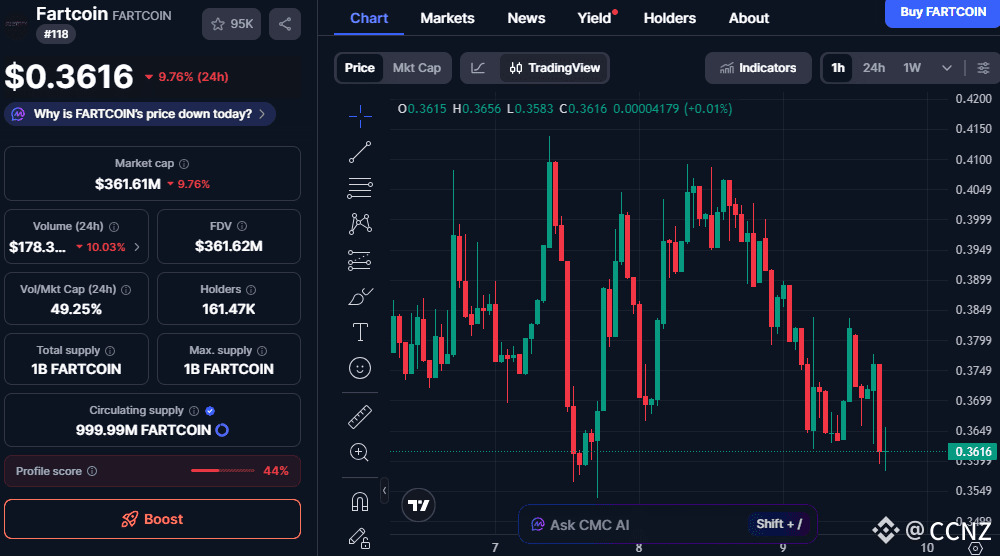The width and height of the screenshot is (1000, 556).
Task: Click the $361.61M market cap value
Action: click(128, 184)
